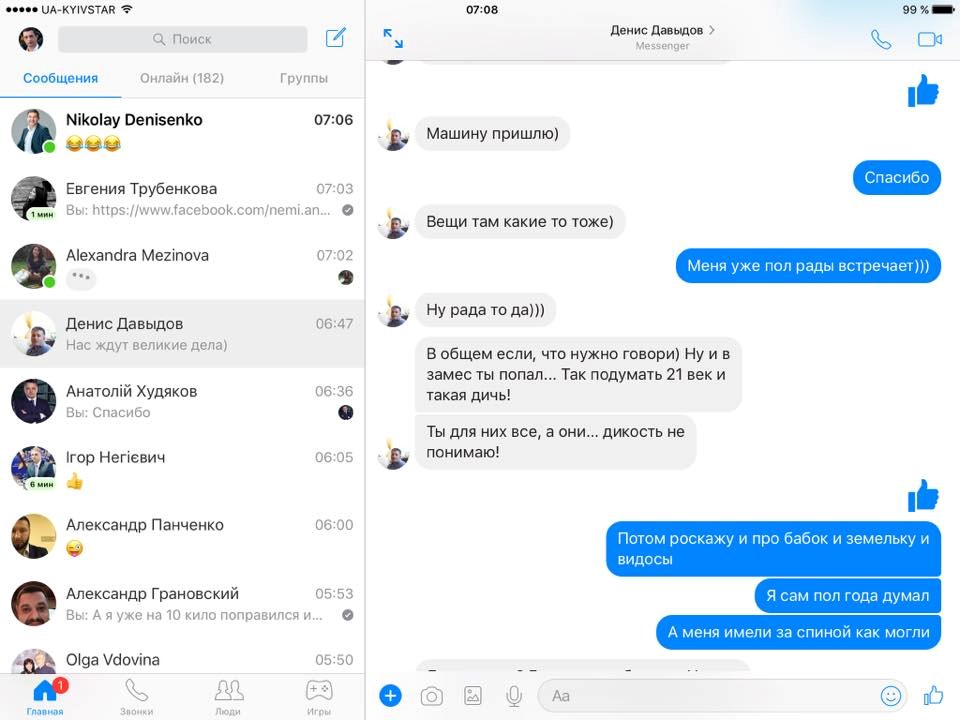Tap the microphone to record voice message

(x=514, y=696)
